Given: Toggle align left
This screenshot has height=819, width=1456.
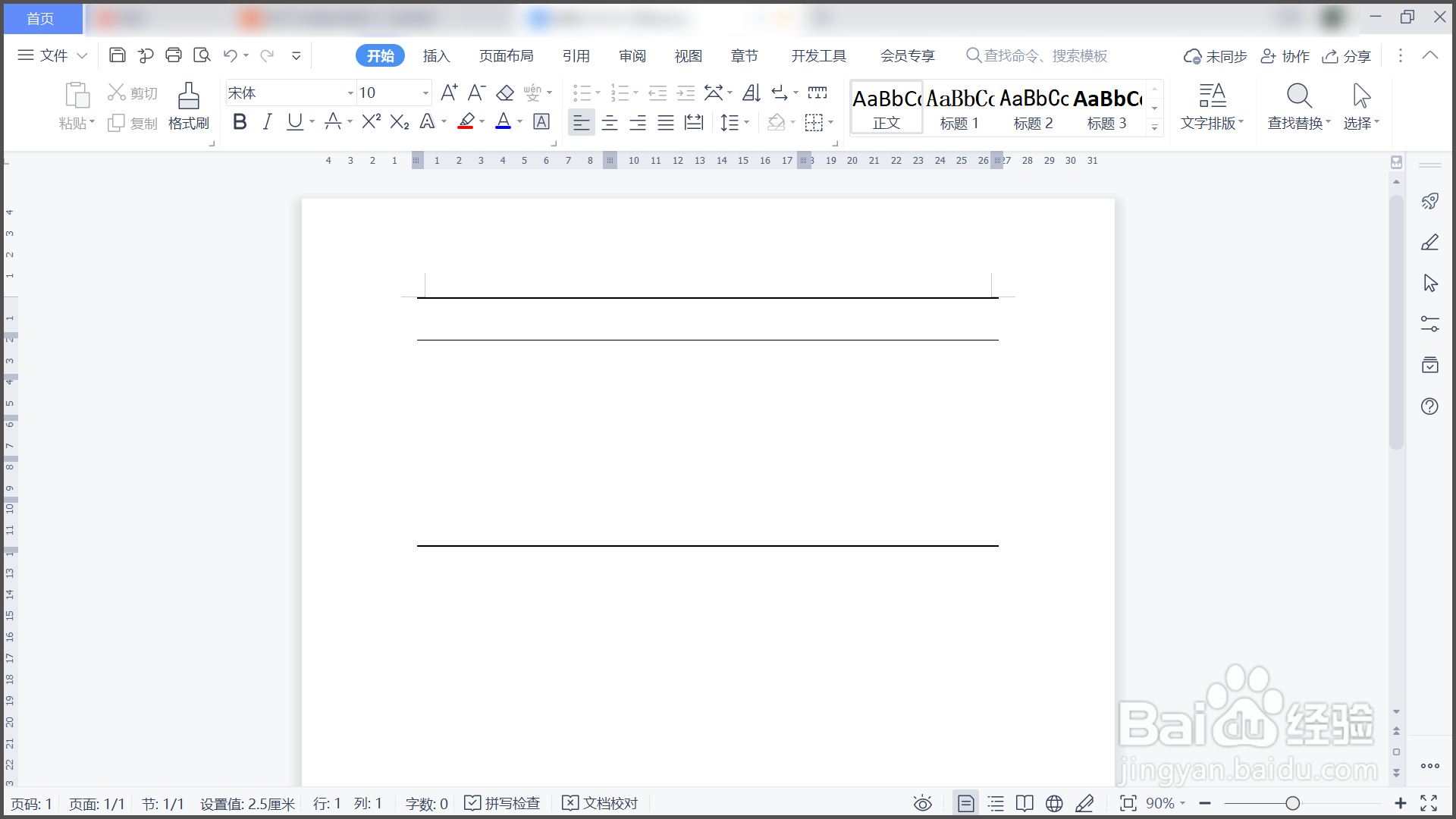Looking at the screenshot, I should coord(582,122).
